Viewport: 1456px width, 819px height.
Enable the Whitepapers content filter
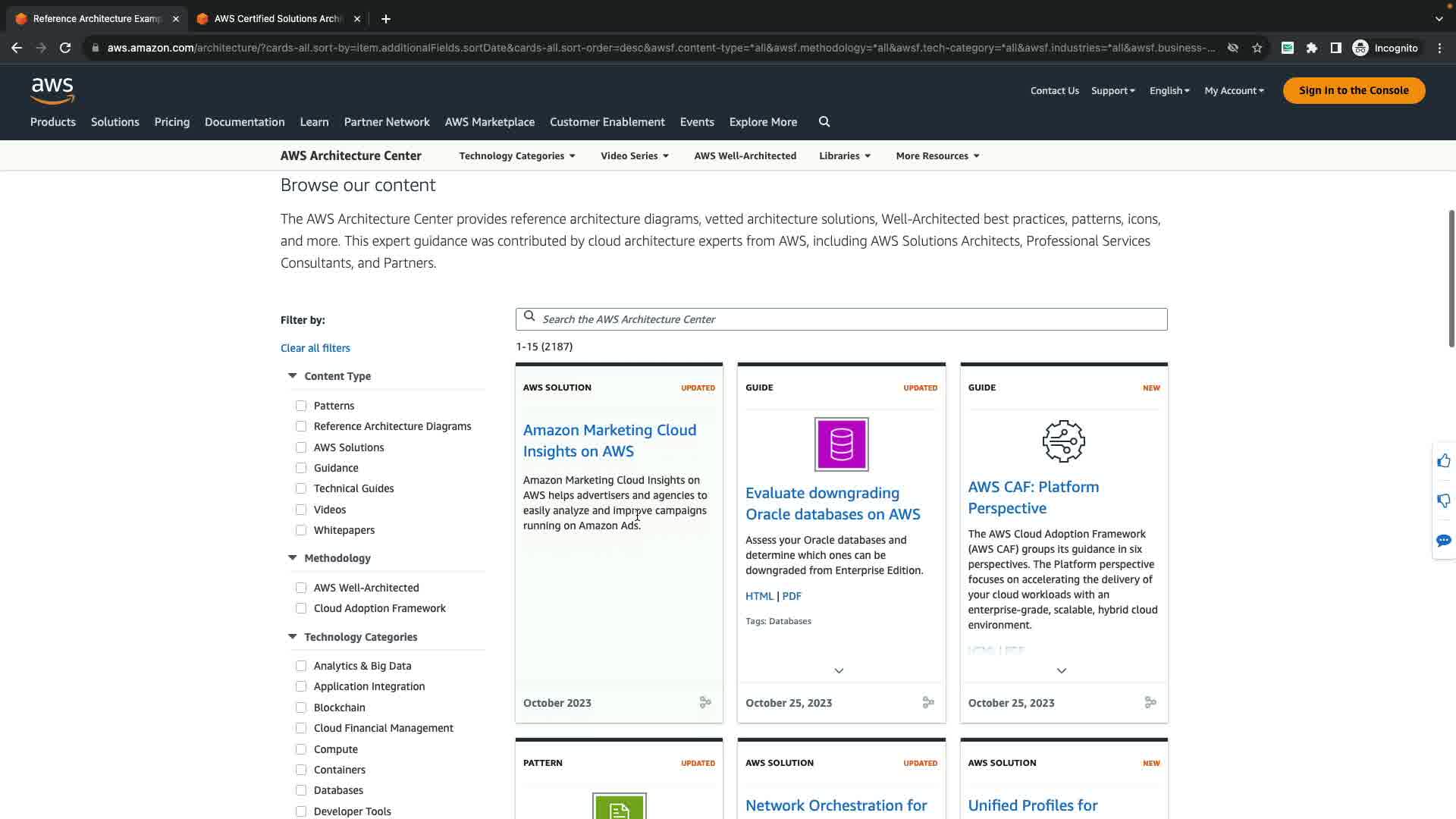click(x=301, y=530)
